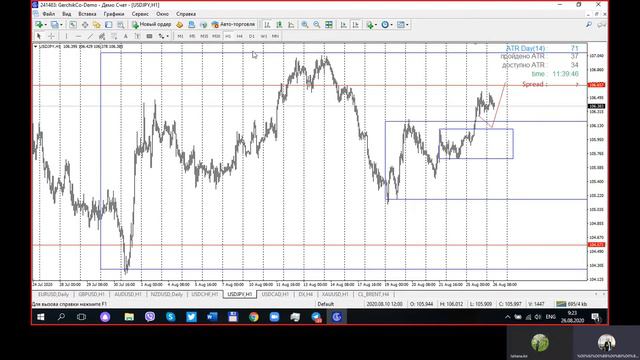Tile chart windows icon
This screenshot has height=360, width=640.
coord(329,25)
